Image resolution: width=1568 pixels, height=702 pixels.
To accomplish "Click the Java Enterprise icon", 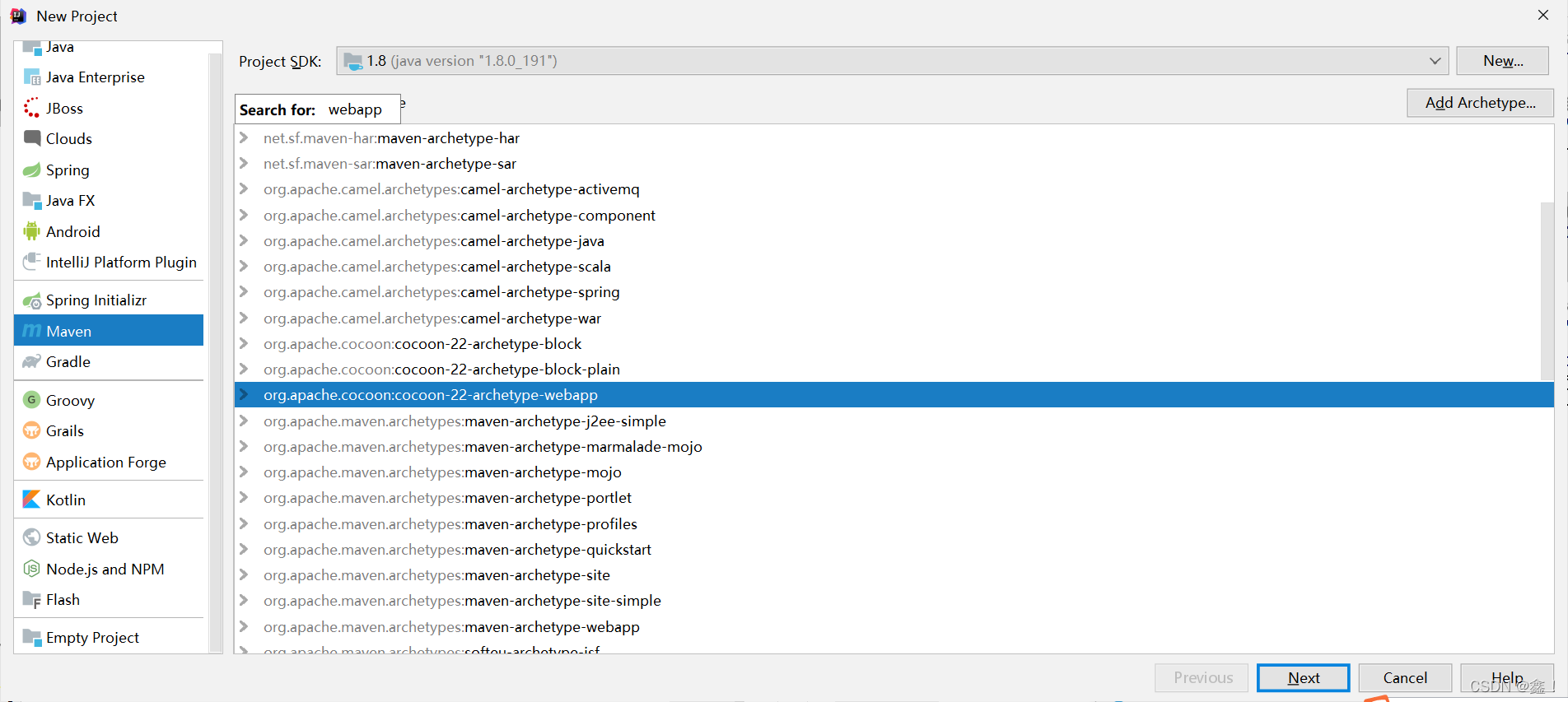I will tap(32, 77).
